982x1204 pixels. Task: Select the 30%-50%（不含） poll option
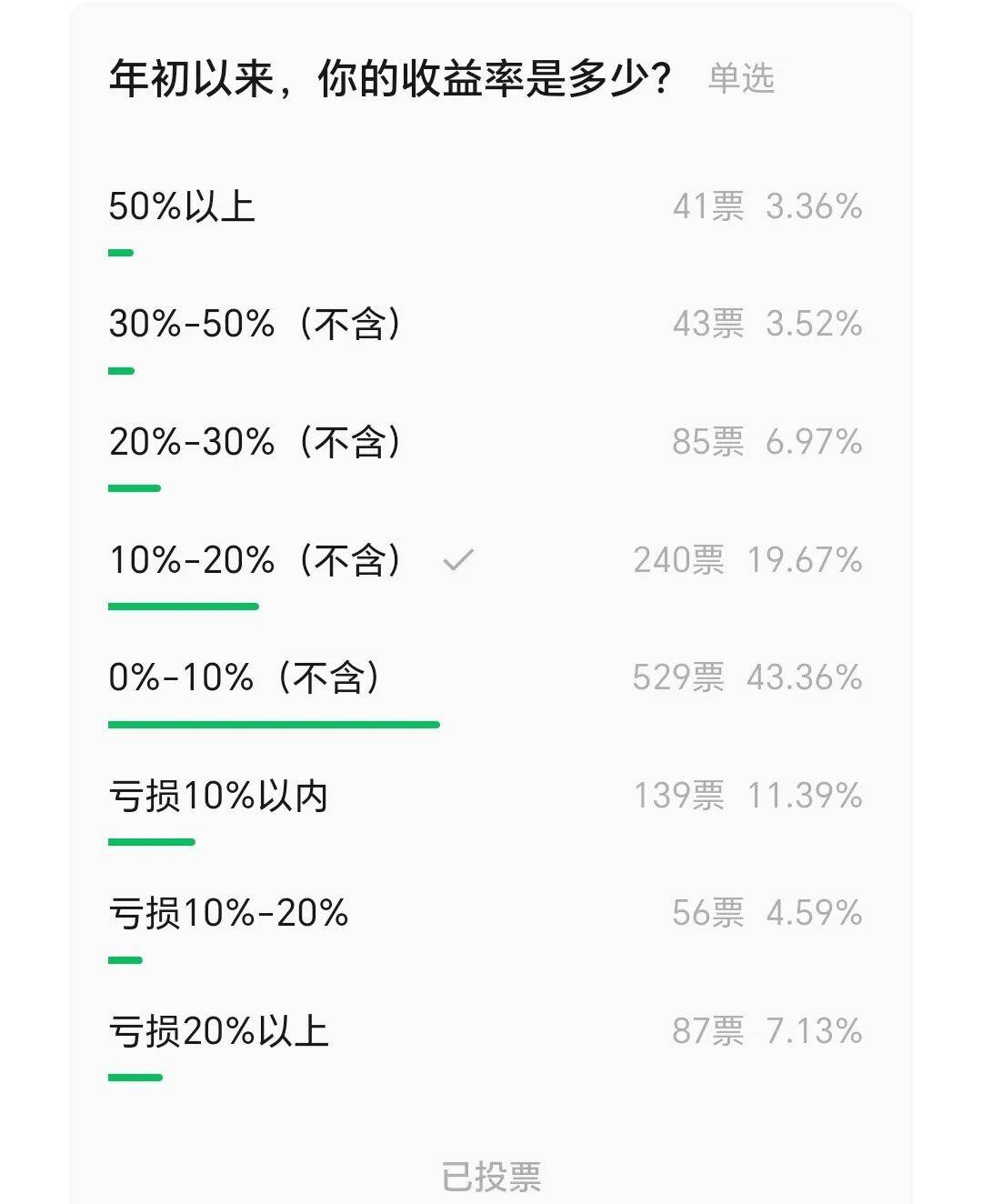click(255, 324)
